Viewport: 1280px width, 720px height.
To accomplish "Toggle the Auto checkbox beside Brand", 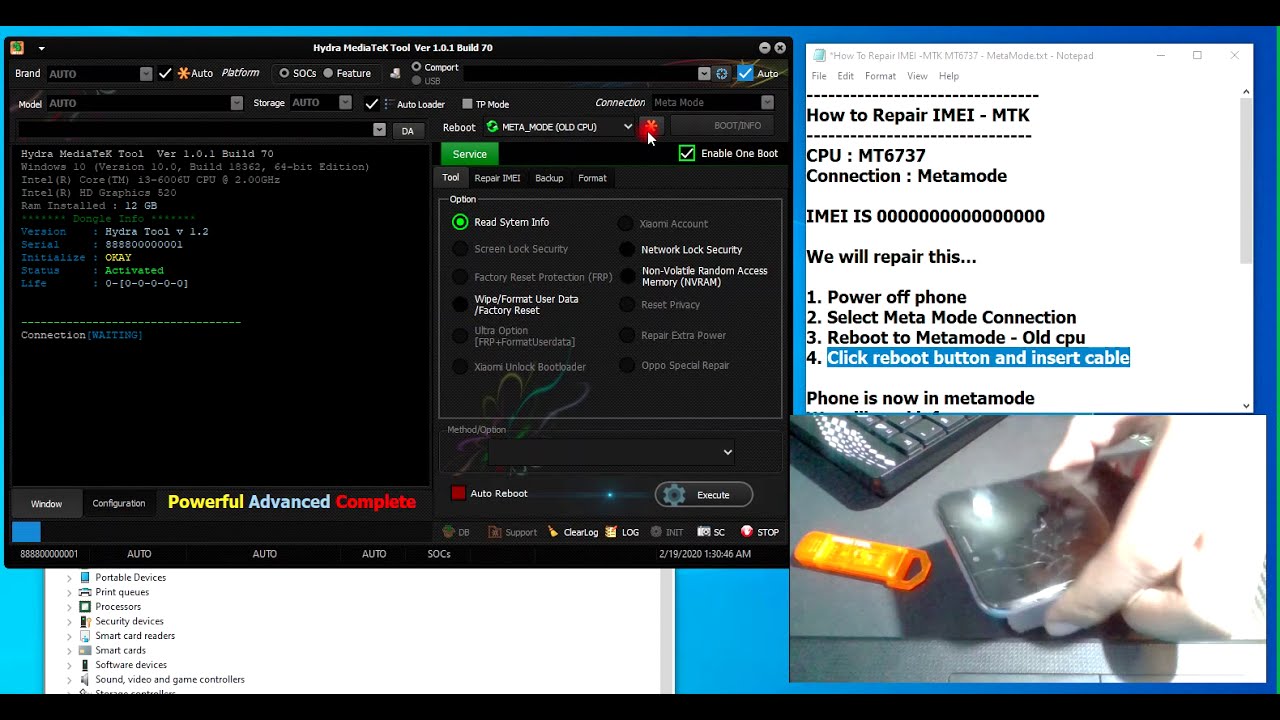I will coord(165,73).
